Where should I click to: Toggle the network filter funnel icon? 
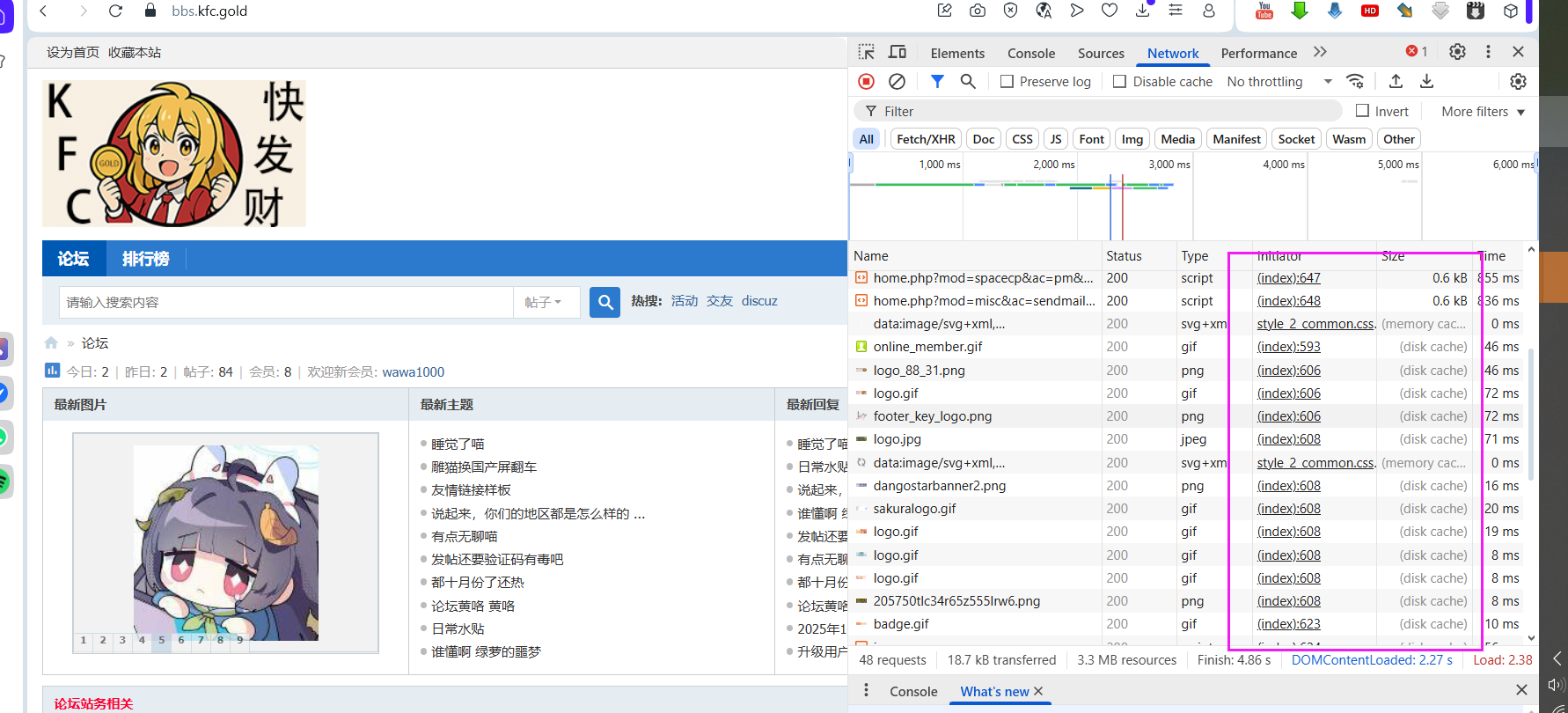pyautogui.click(x=937, y=82)
